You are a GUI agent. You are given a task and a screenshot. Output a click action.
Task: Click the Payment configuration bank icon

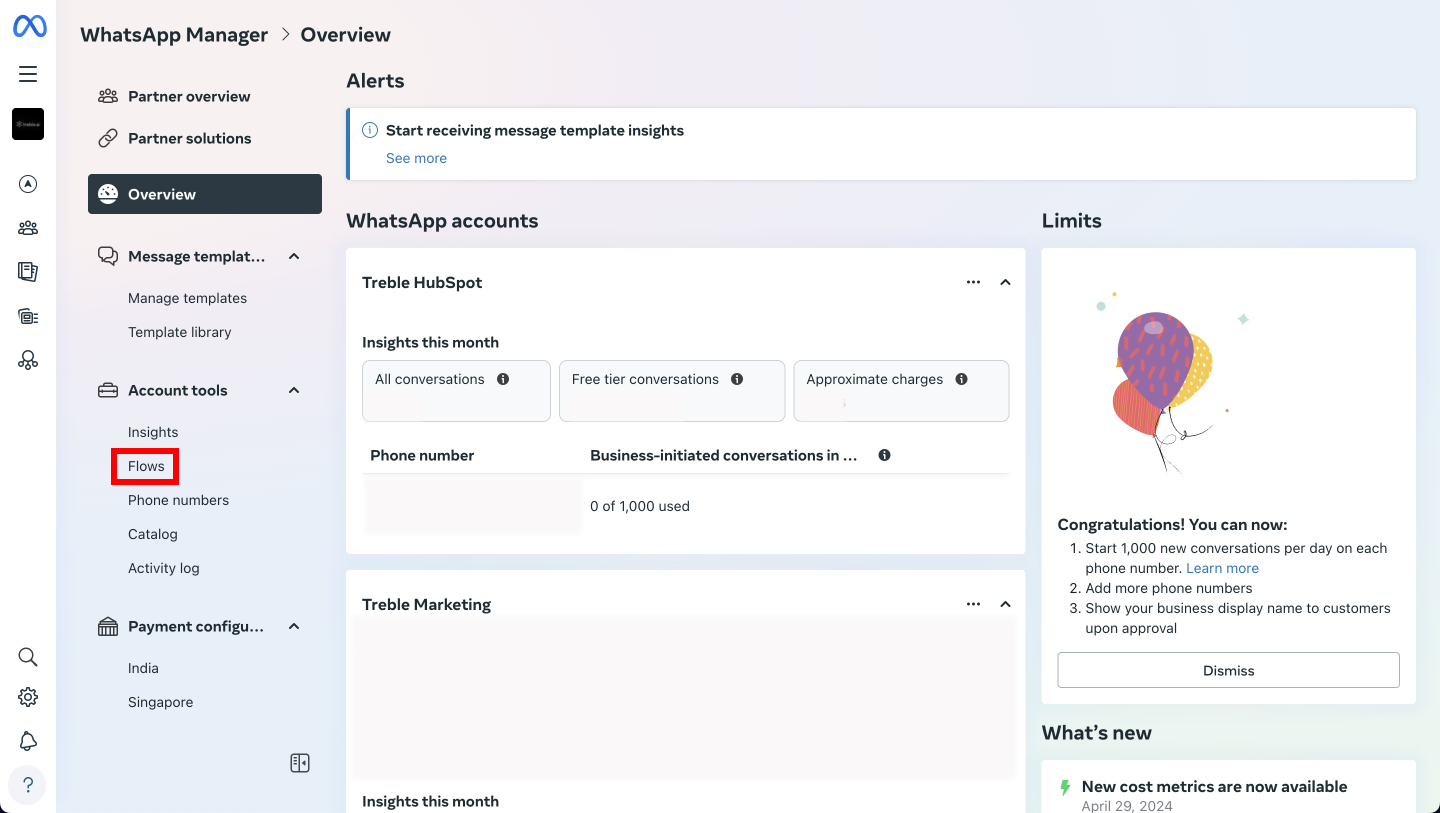pyautogui.click(x=108, y=626)
